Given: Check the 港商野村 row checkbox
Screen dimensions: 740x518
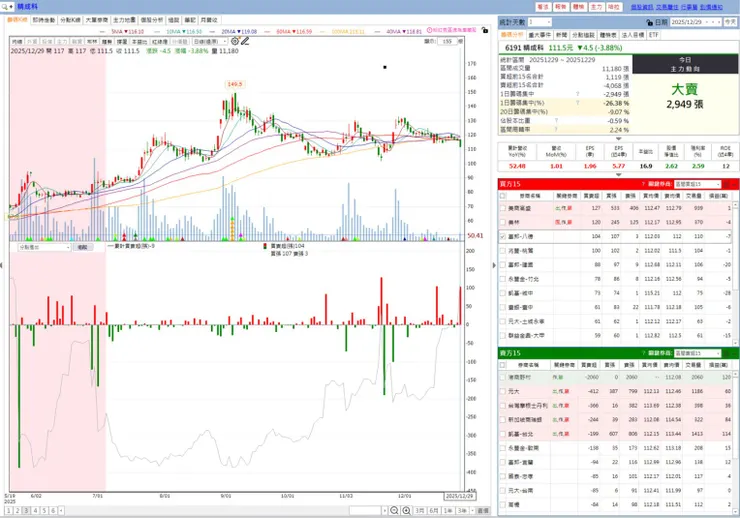Looking at the screenshot, I should coord(503,377).
